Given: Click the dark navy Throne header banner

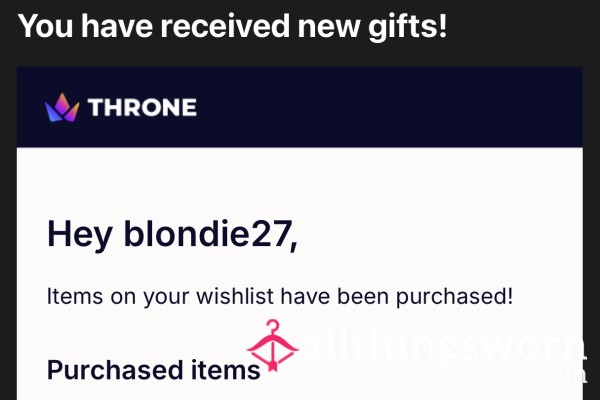Looking at the screenshot, I should point(300,107).
